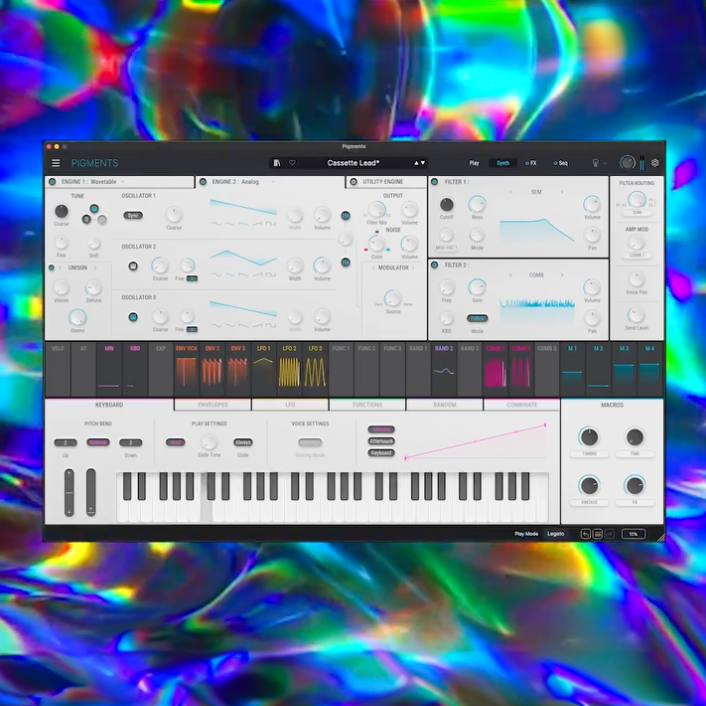The width and height of the screenshot is (706, 706).
Task: Select the previous preset with up arrow
Action: (x=416, y=163)
